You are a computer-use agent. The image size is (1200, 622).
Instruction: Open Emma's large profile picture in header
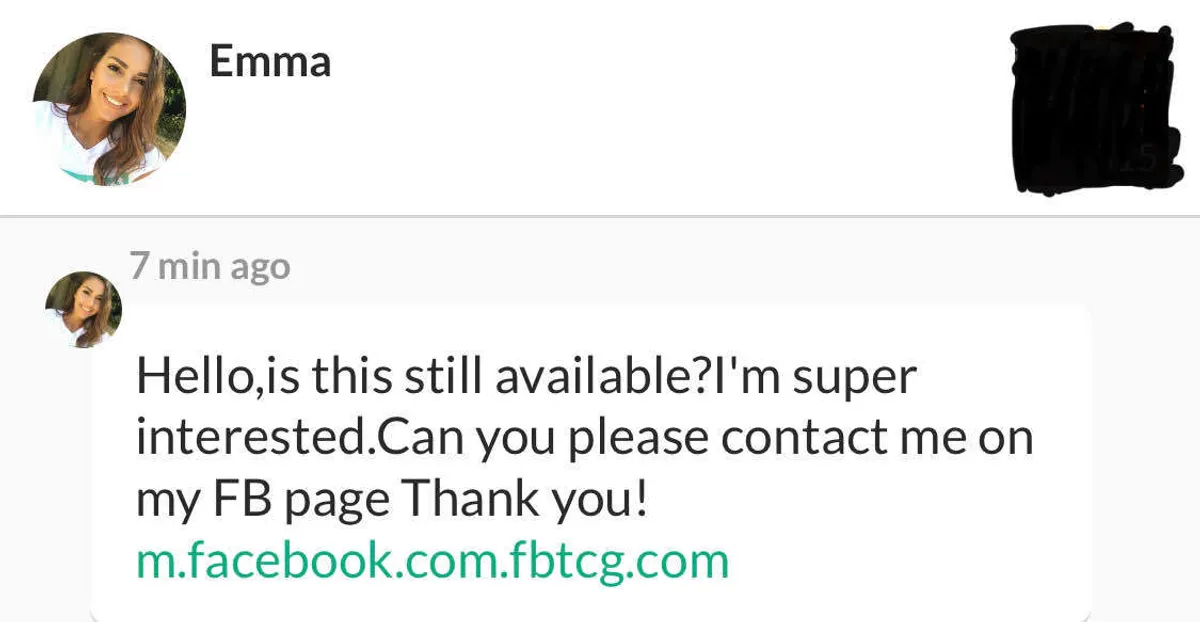pyautogui.click(x=109, y=108)
